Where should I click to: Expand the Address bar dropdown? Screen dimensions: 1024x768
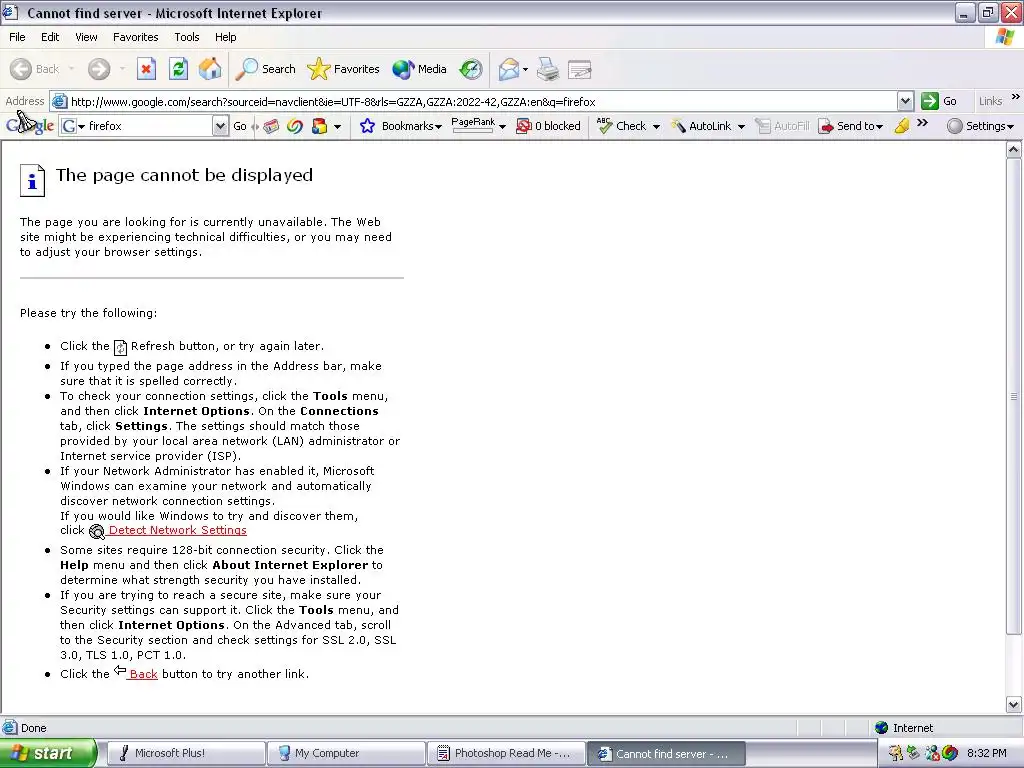coord(905,102)
